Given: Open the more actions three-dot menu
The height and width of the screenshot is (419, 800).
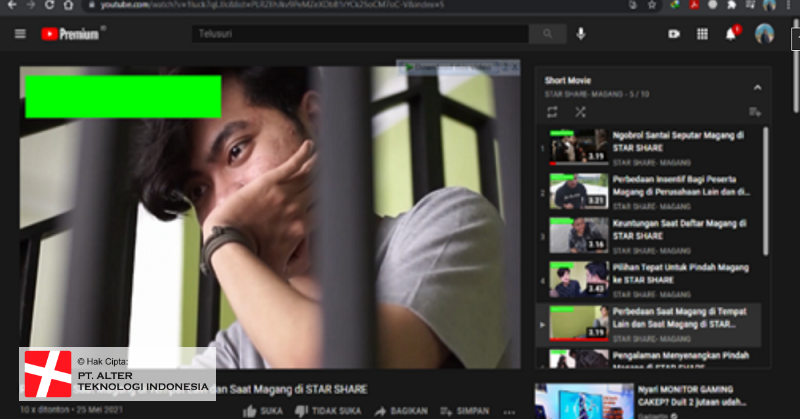Looking at the screenshot, I should pyautogui.click(x=509, y=412).
